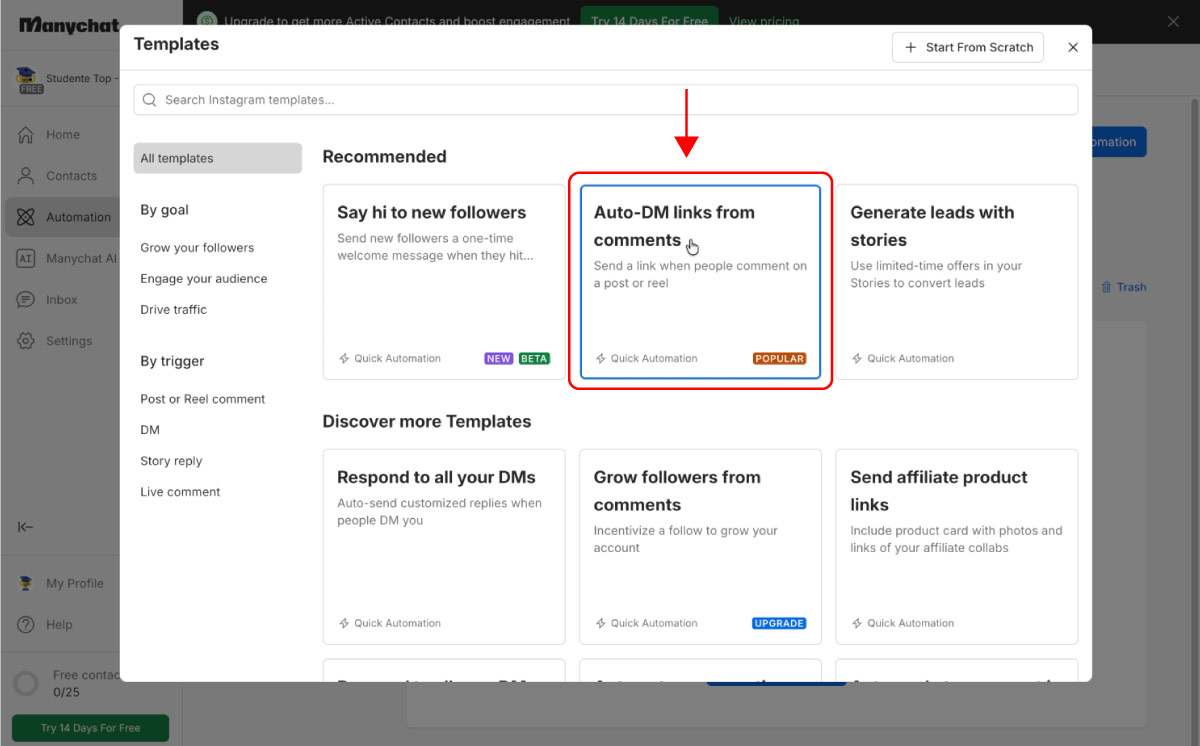The height and width of the screenshot is (746, 1200).
Task: Click Quick Automation bolt icon on Say hi card
Action: (344, 358)
